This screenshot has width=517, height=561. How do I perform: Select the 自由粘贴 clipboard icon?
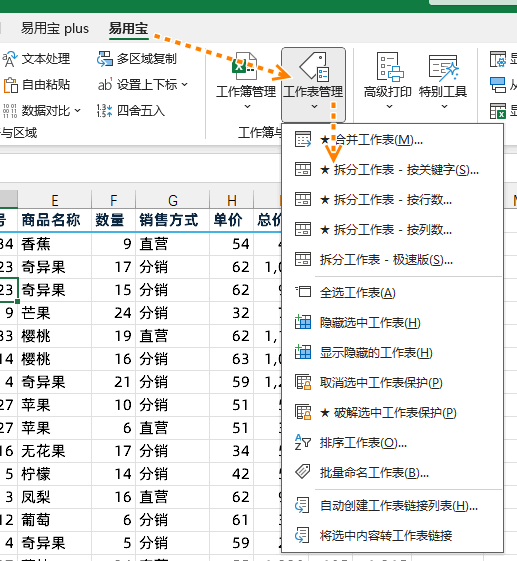(x=10, y=85)
